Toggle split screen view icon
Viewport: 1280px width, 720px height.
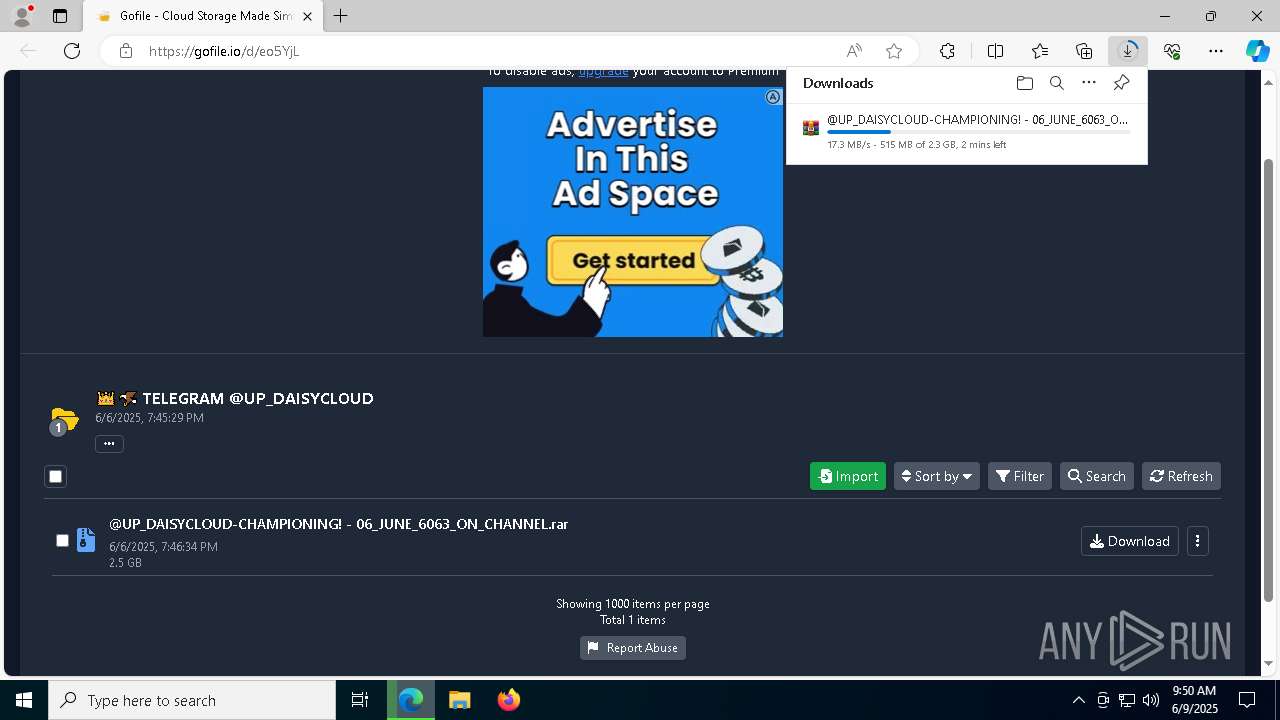[996, 51]
